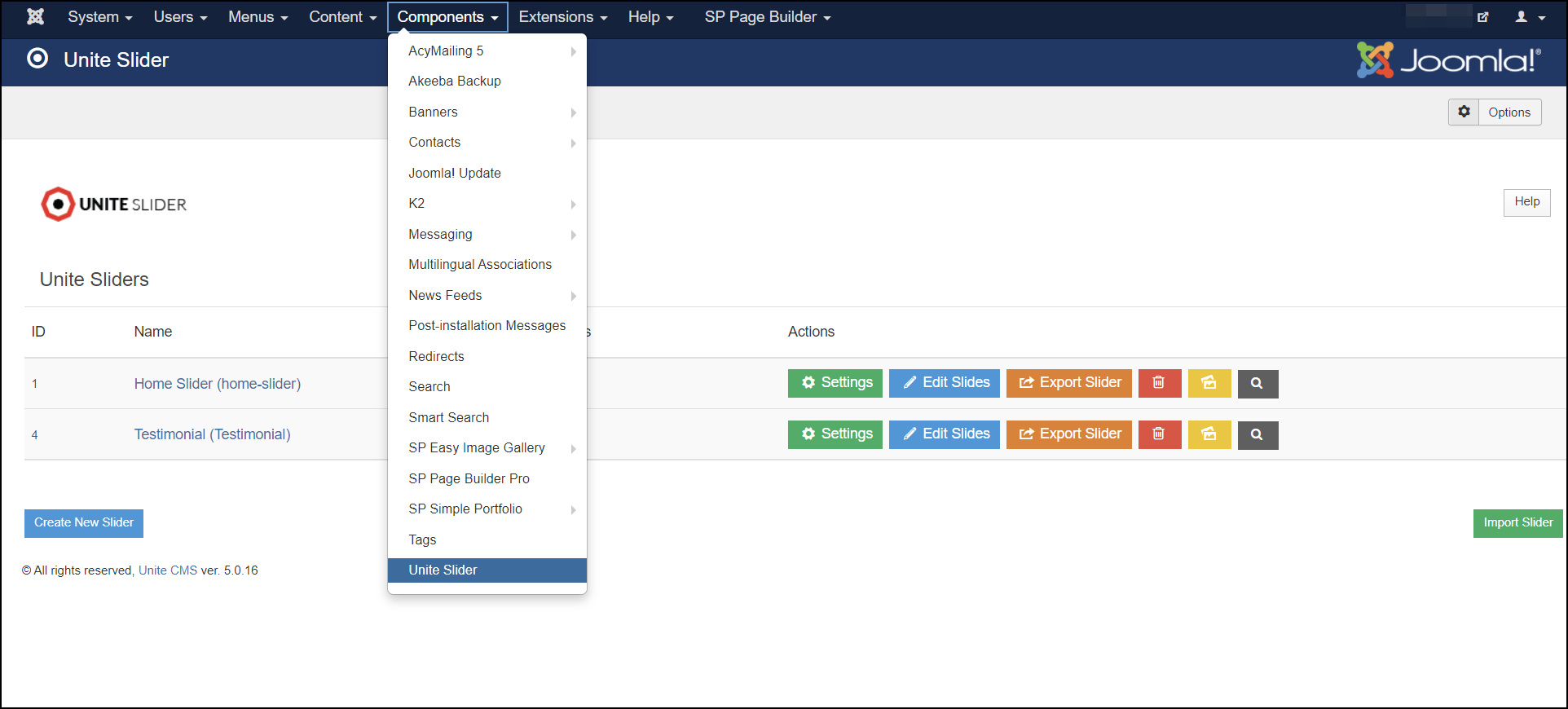Click Edit Slides for Home Slider
Viewport: 1568px width, 709px height.
(944, 383)
